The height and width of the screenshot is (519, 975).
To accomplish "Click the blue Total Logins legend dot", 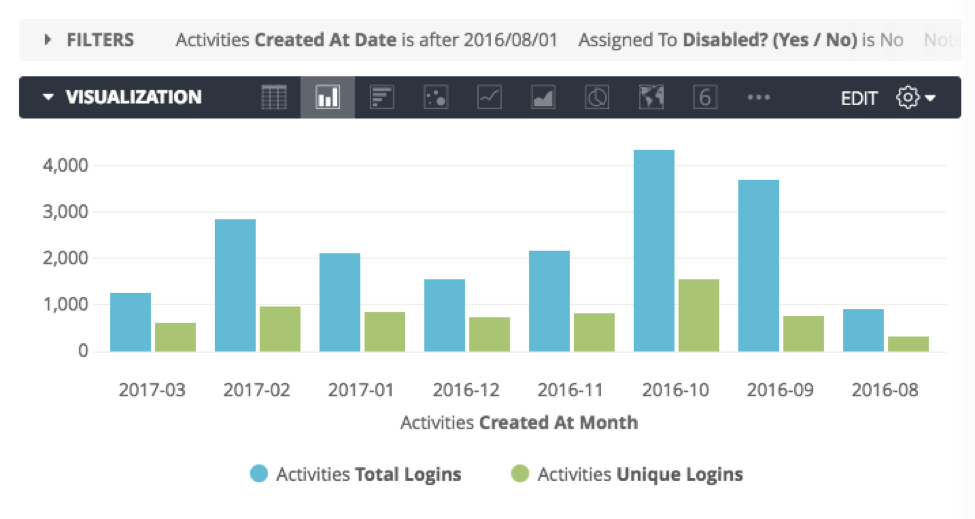I will click(259, 474).
